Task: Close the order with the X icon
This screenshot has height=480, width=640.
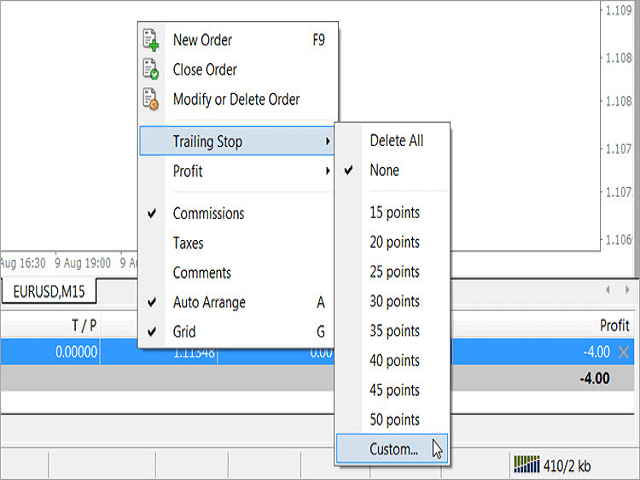Action: (x=624, y=352)
